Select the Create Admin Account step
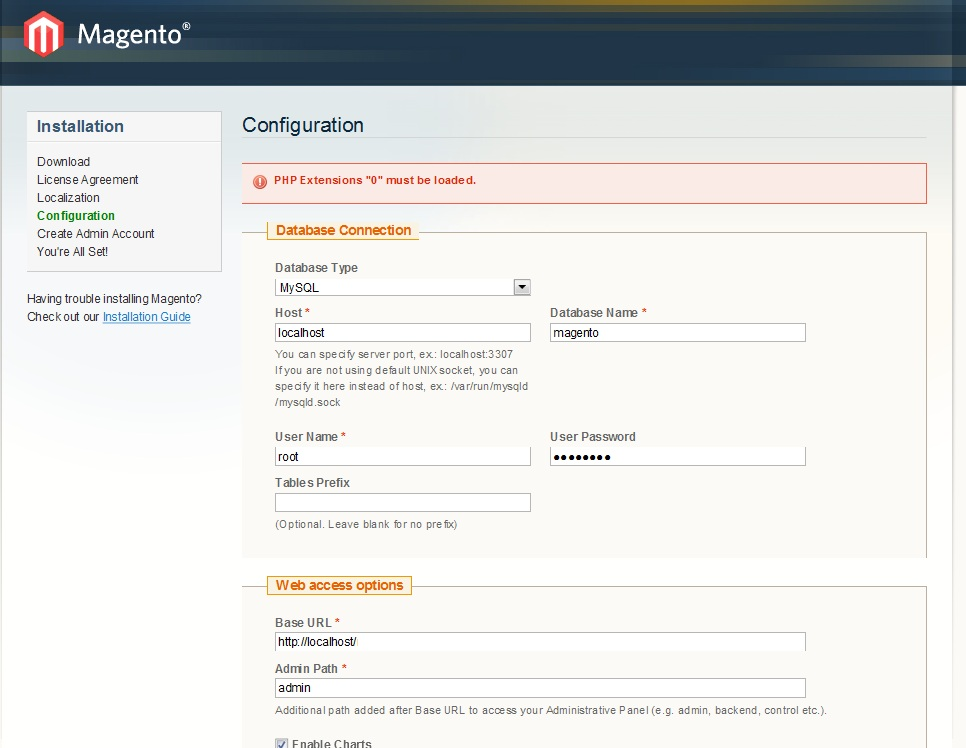966x748 pixels. pyautogui.click(x=95, y=234)
